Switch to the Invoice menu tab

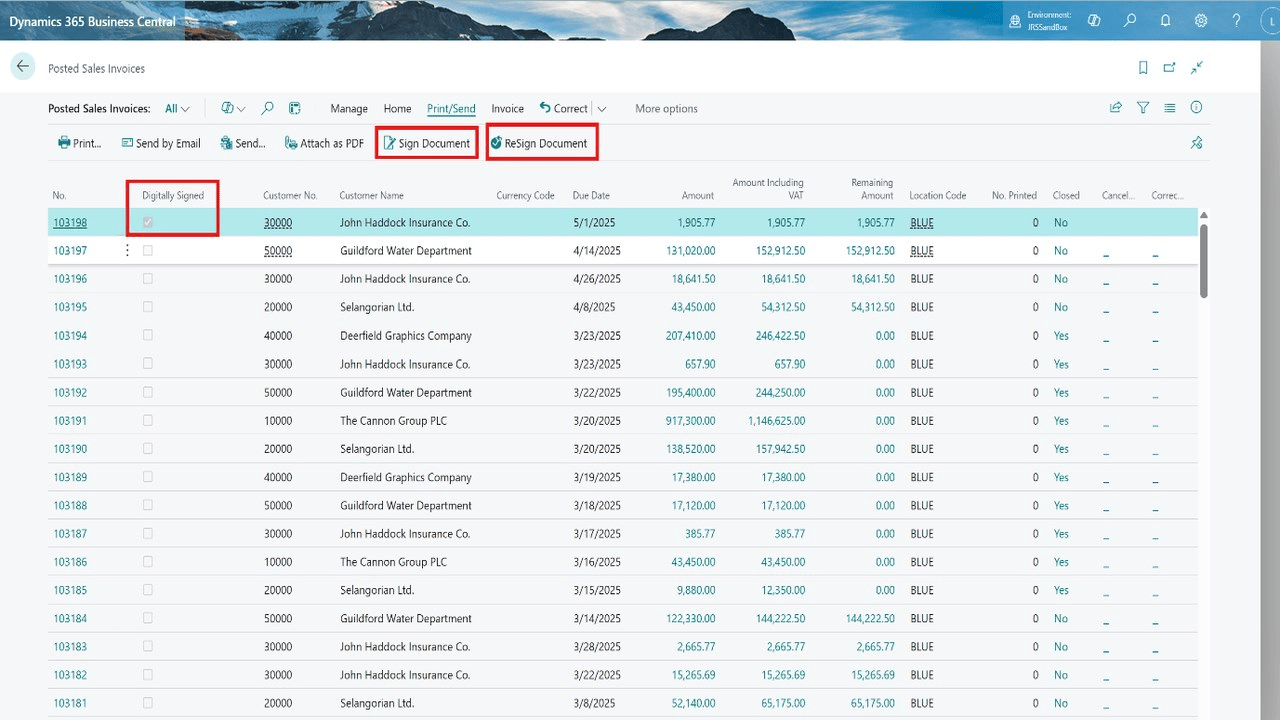click(x=507, y=108)
